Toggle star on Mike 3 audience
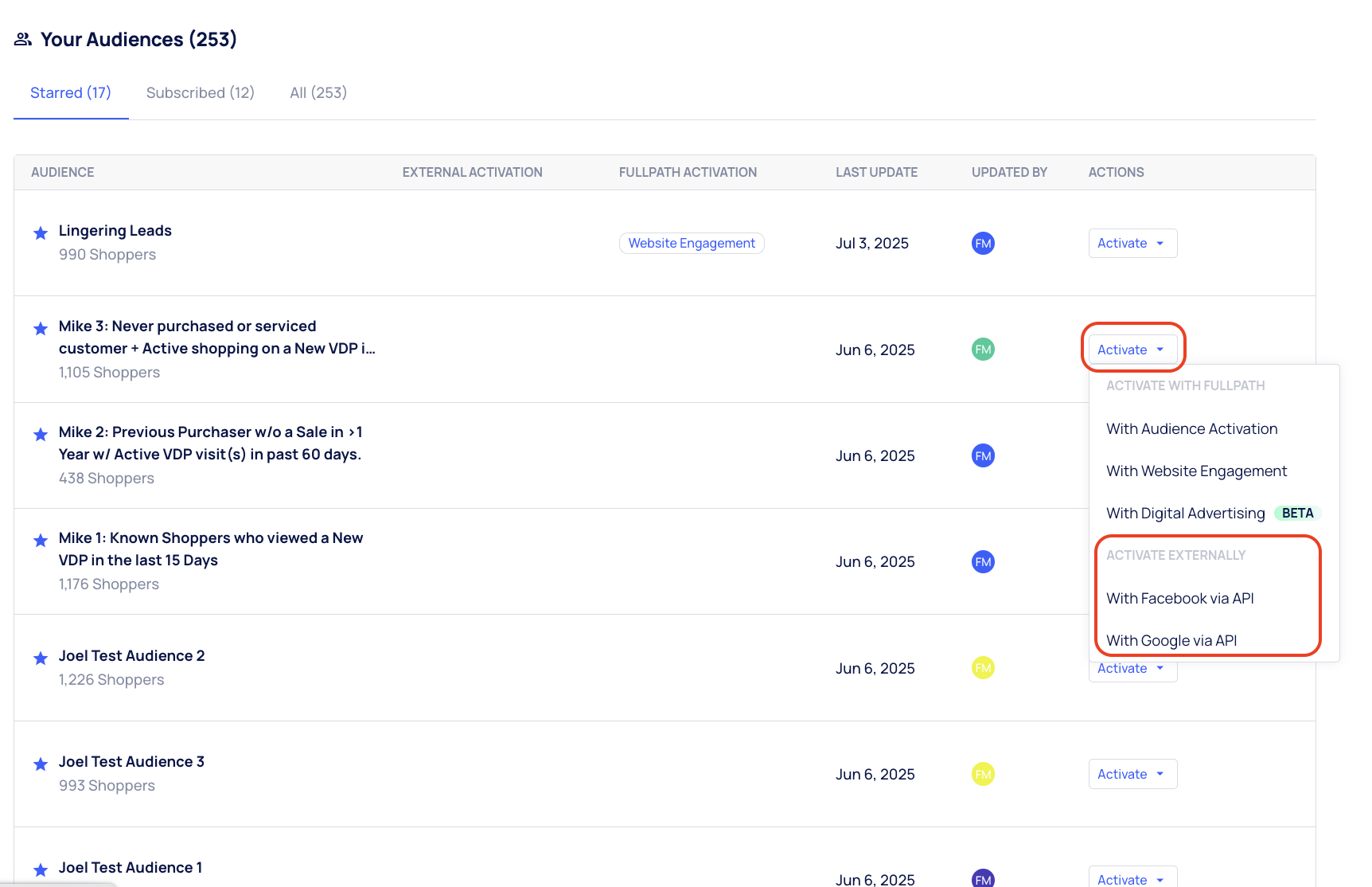 pyautogui.click(x=41, y=329)
